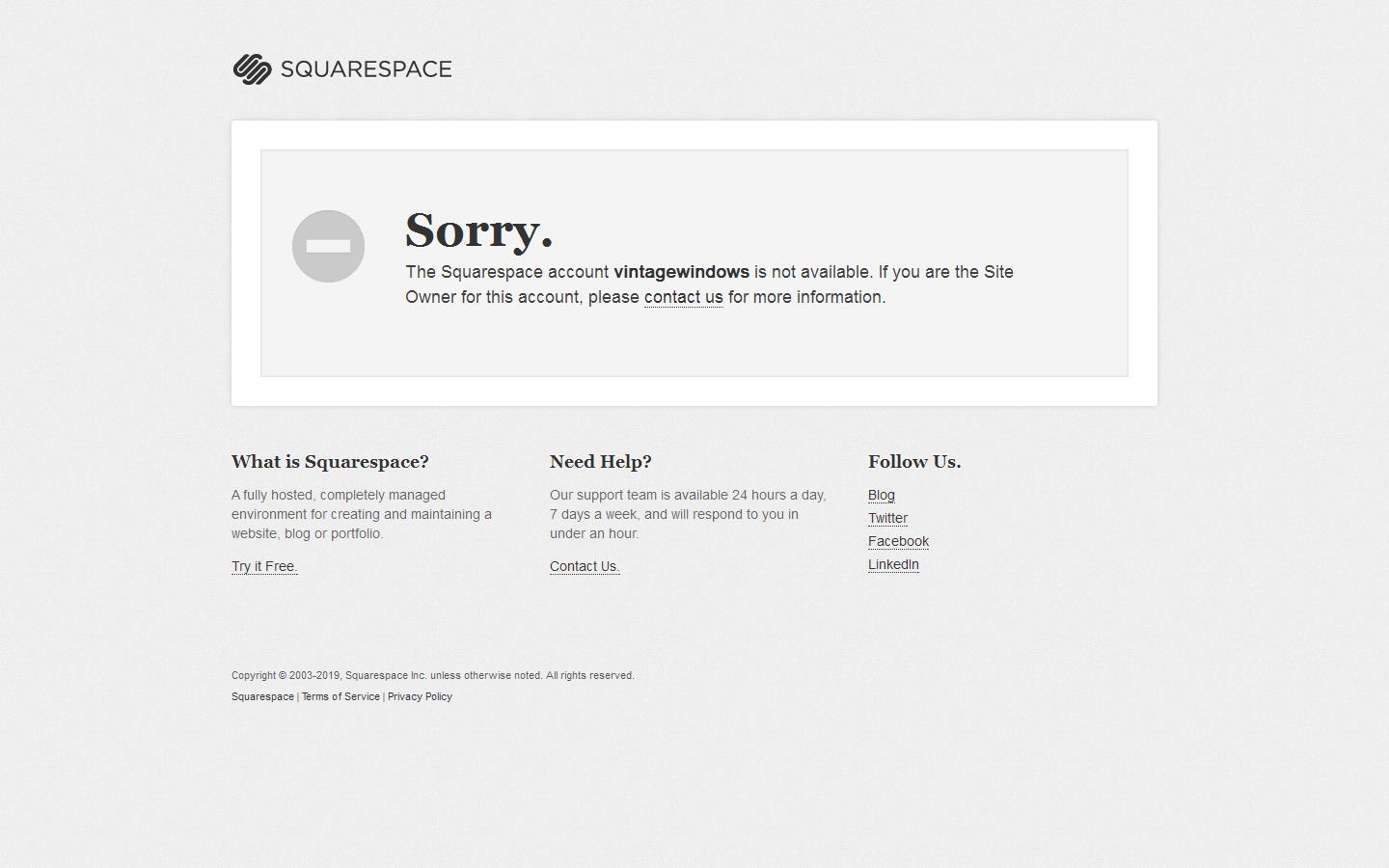Follow the "Contact Us." link under Need Help?
Viewport: 1389px width, 868px height.
coord(585,566)
